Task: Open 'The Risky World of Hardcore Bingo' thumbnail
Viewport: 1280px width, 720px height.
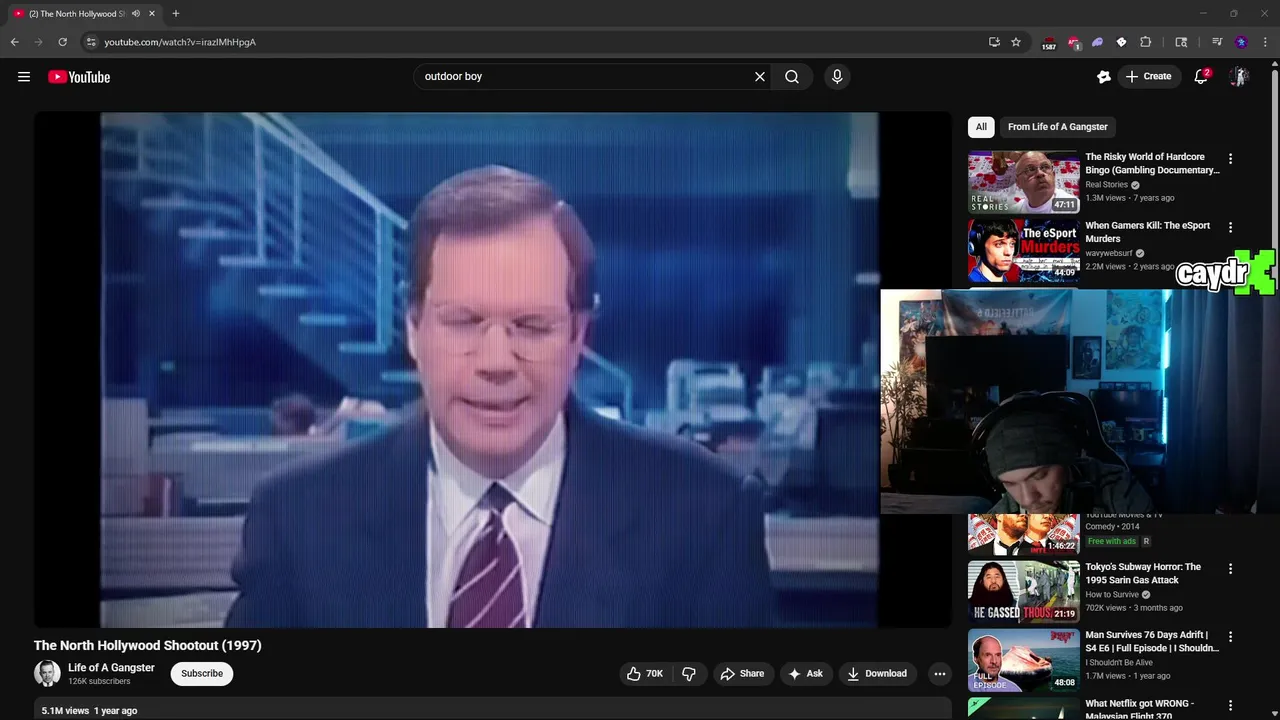Action: [x=1023, y=182]
